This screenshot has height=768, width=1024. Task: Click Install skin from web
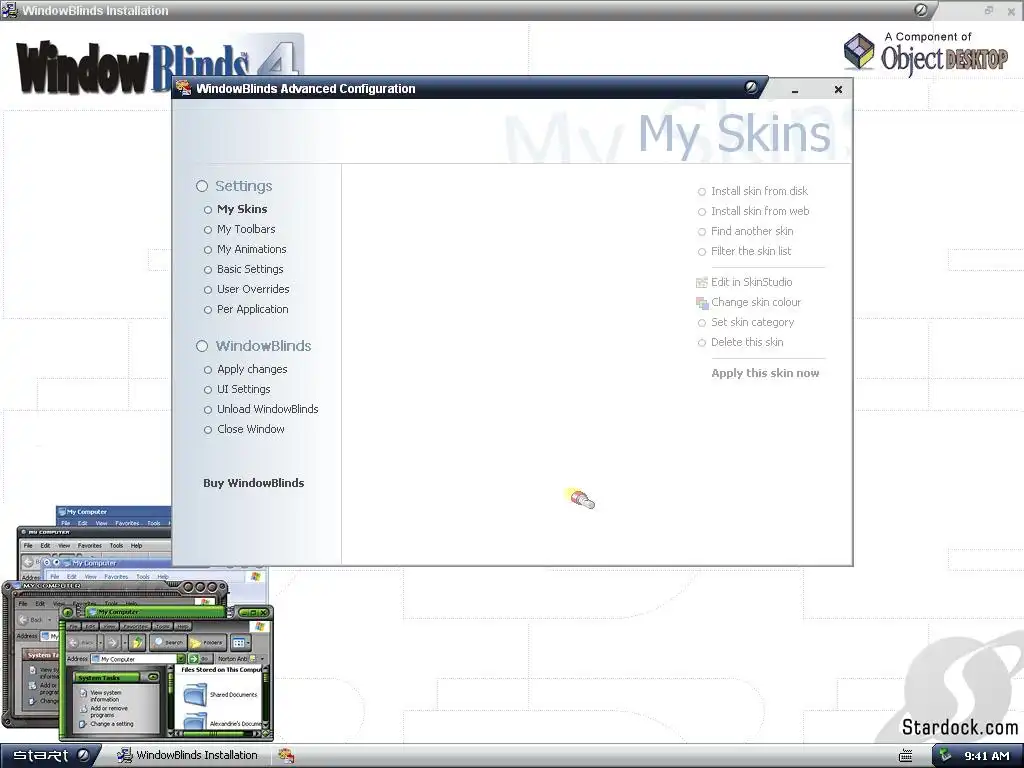(x=760, y=211)
